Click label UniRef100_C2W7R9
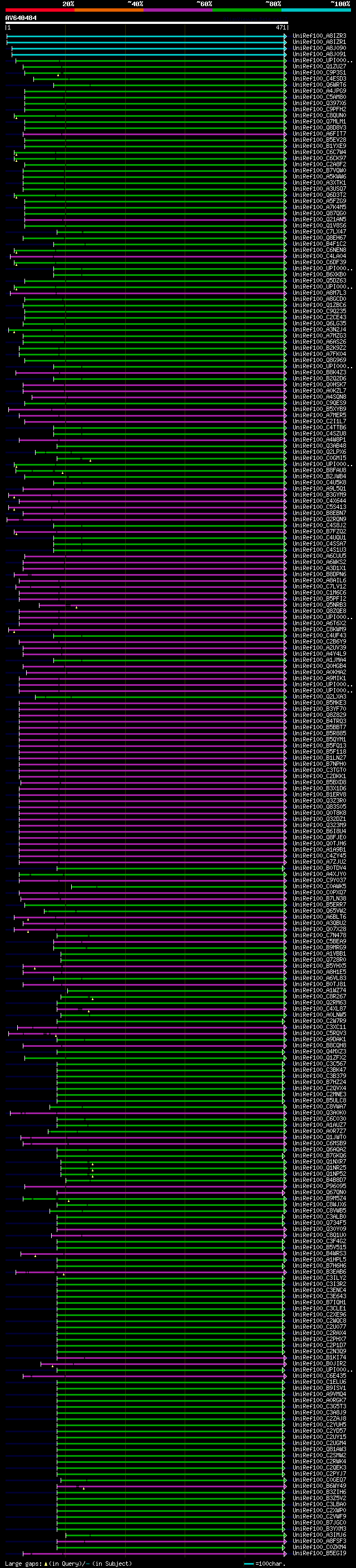The width and height of the screenshot is (356, 1568). coord(319,1021)
